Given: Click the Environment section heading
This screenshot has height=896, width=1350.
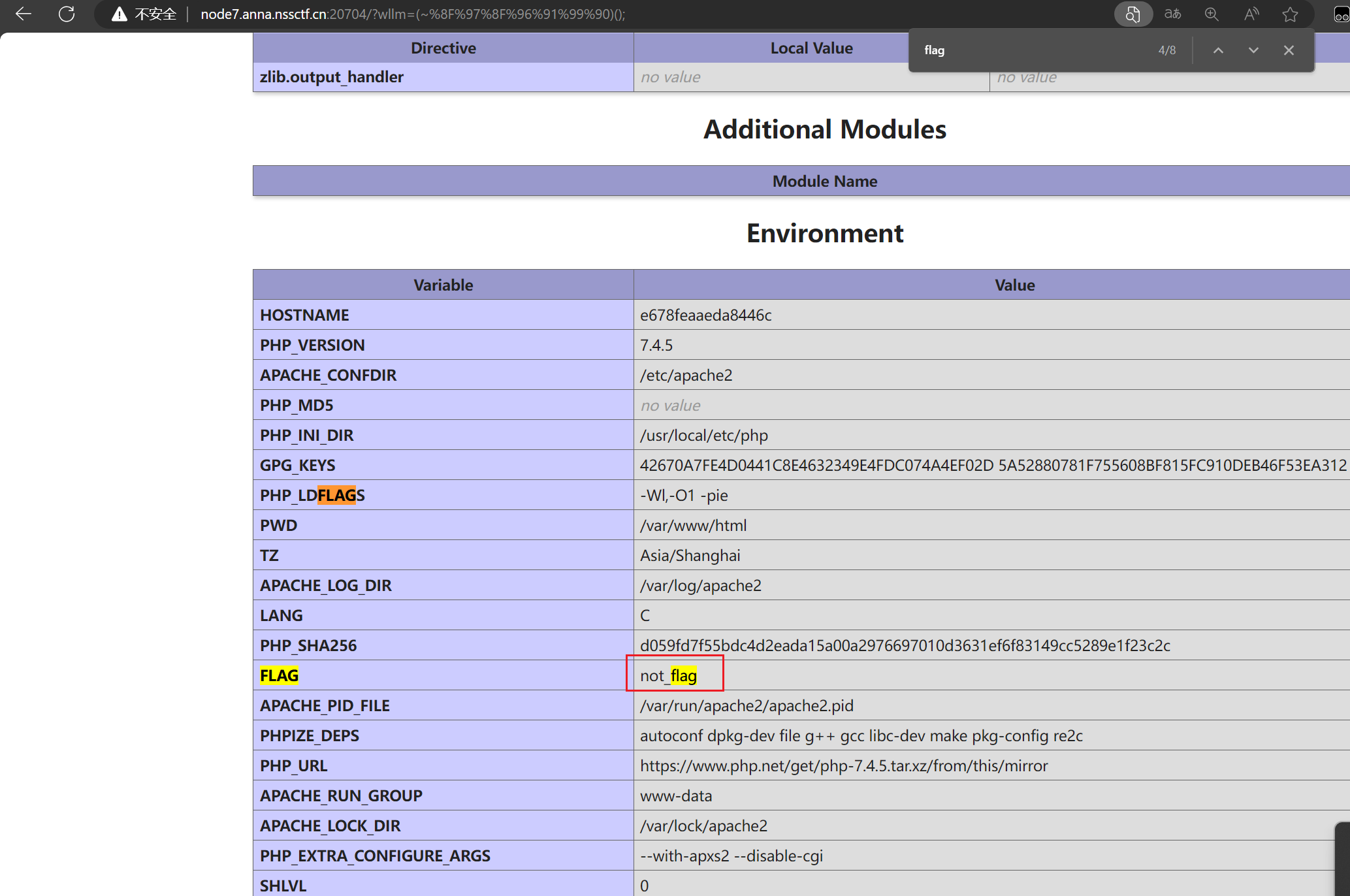Looking at the screenshot, I should (x=824, y=233).
